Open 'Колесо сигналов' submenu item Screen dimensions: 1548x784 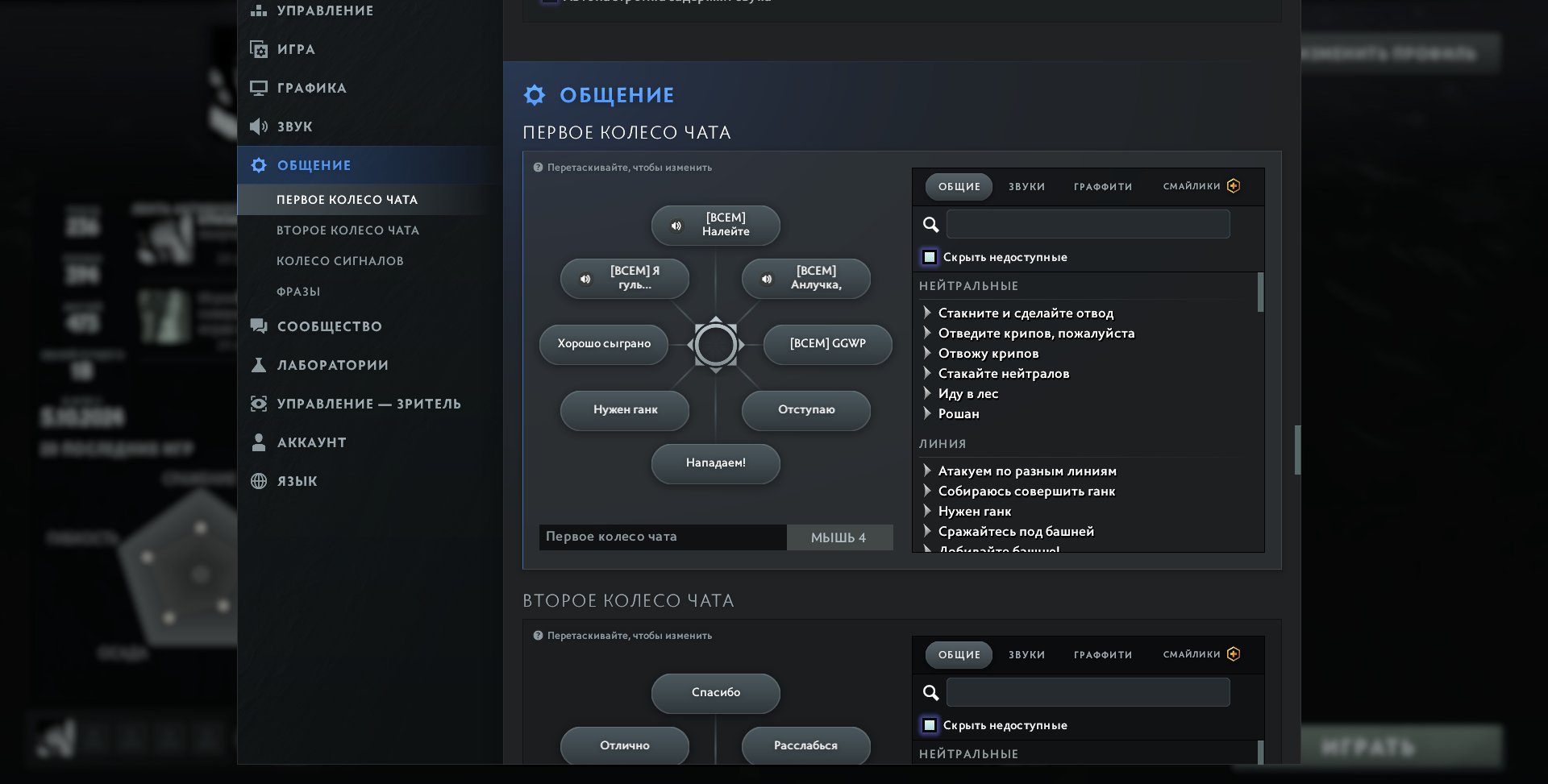click(339, 261)
